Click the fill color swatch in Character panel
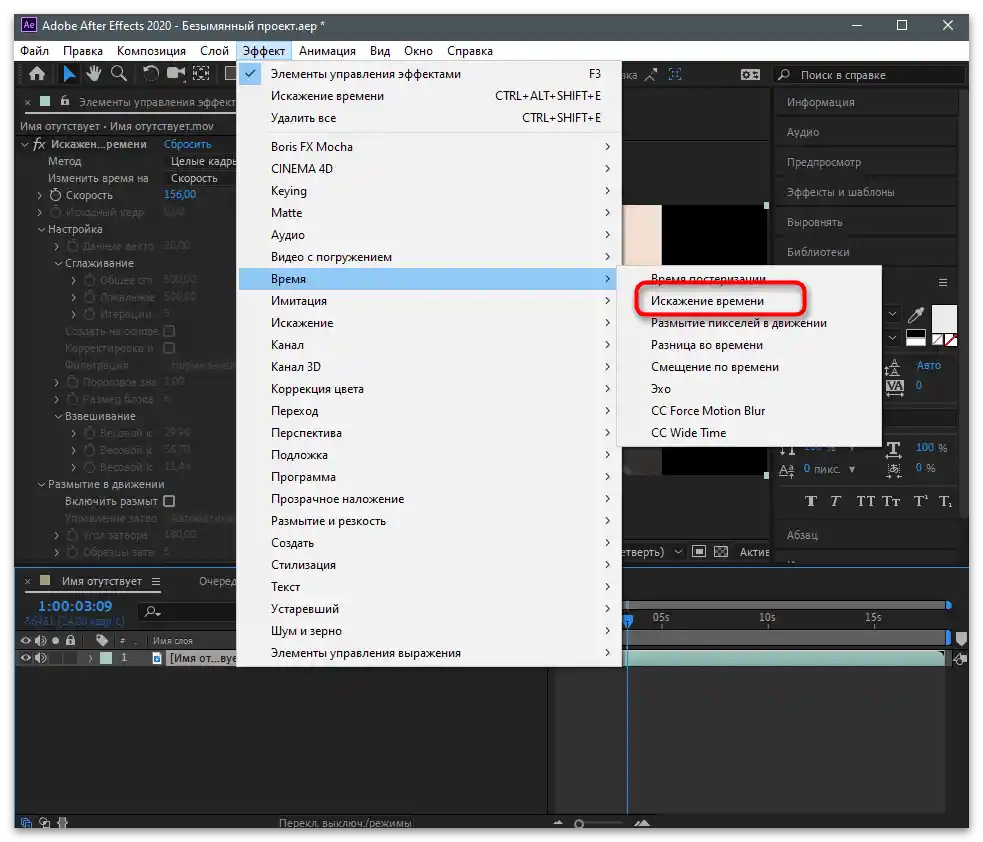Viewport: 983px width, 842px height. [944, 318]
